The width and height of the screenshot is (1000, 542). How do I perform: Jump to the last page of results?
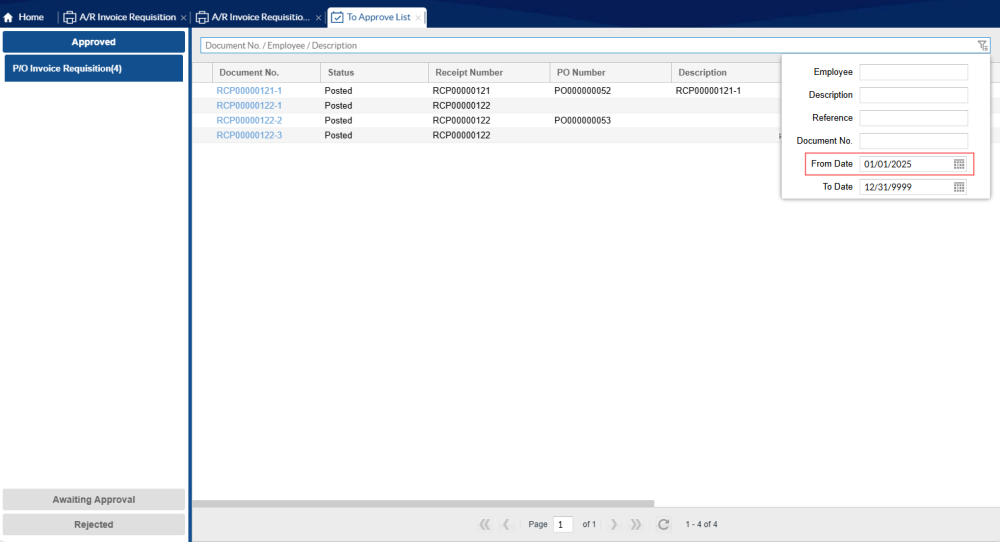636,524
